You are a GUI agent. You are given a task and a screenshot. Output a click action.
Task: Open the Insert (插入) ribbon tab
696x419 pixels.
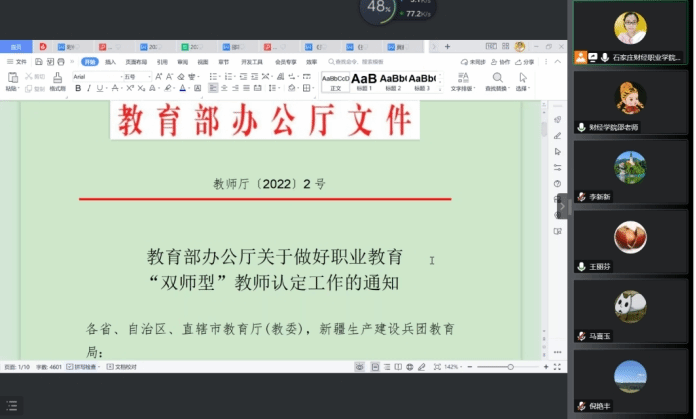110,62
